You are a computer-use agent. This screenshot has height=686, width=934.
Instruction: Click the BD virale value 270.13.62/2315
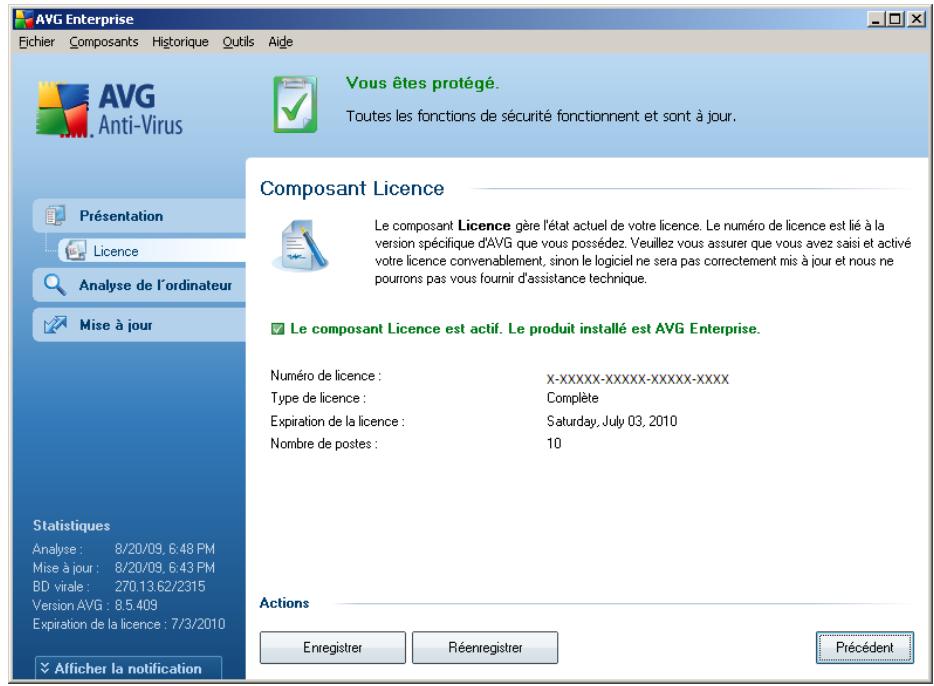click(160, 587)
